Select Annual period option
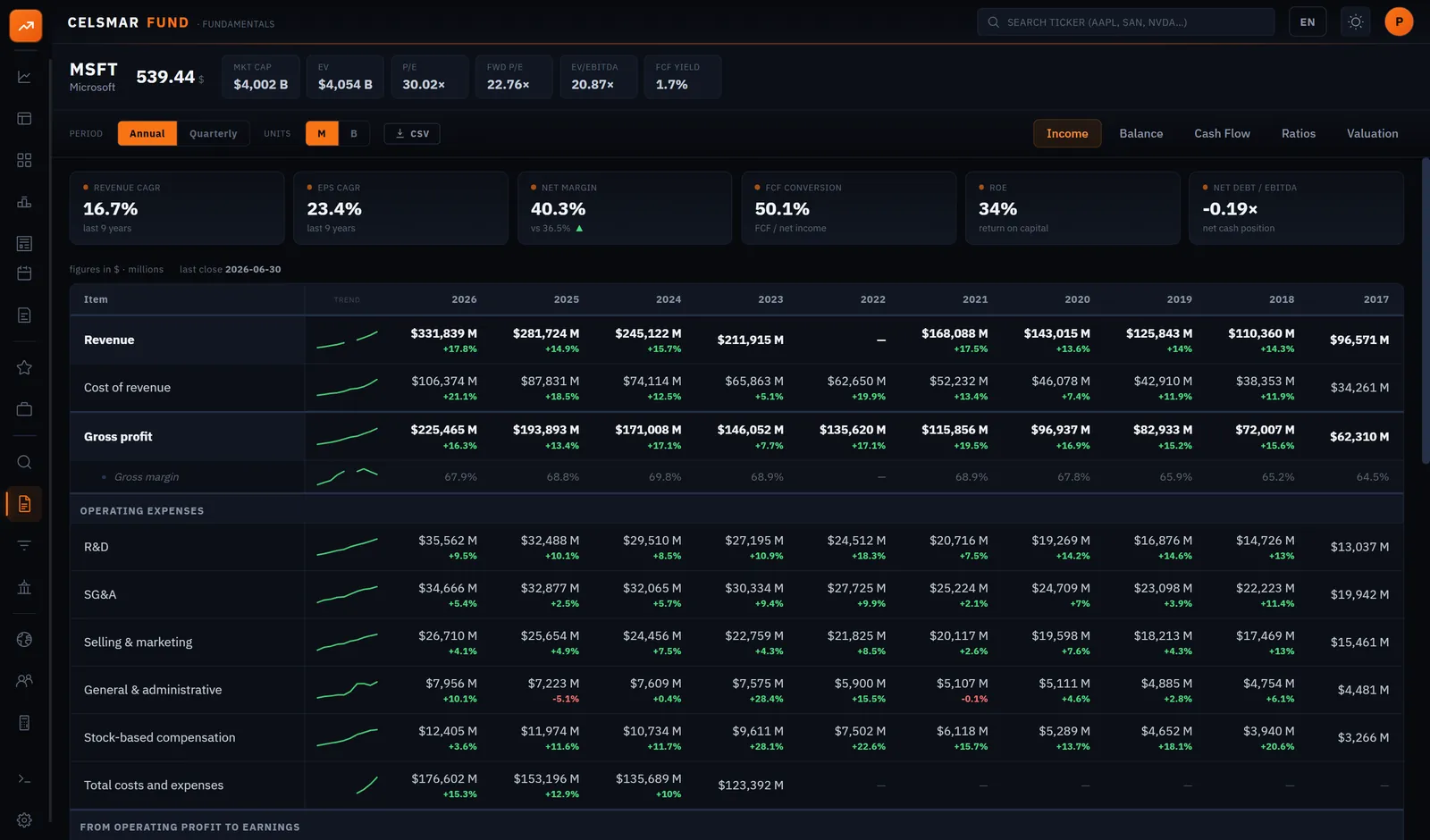The image size is (1430, 840). (147, 133)
